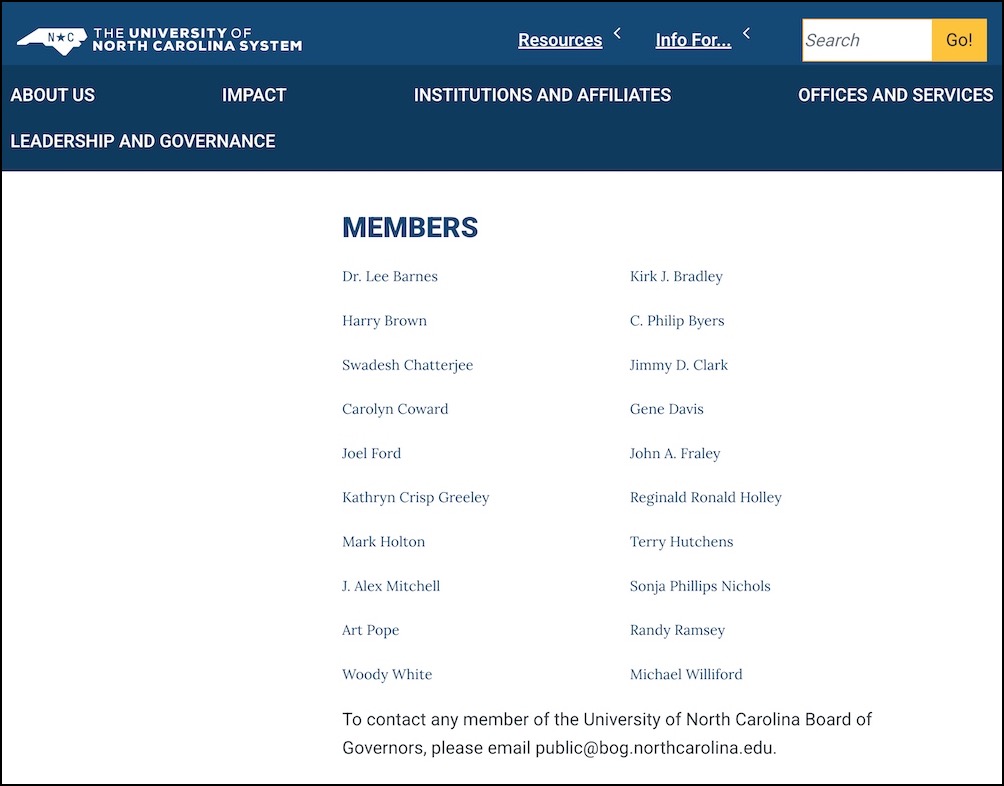1004x786 pixels.
Task: Open the Resources link
Action: (560, 40)
